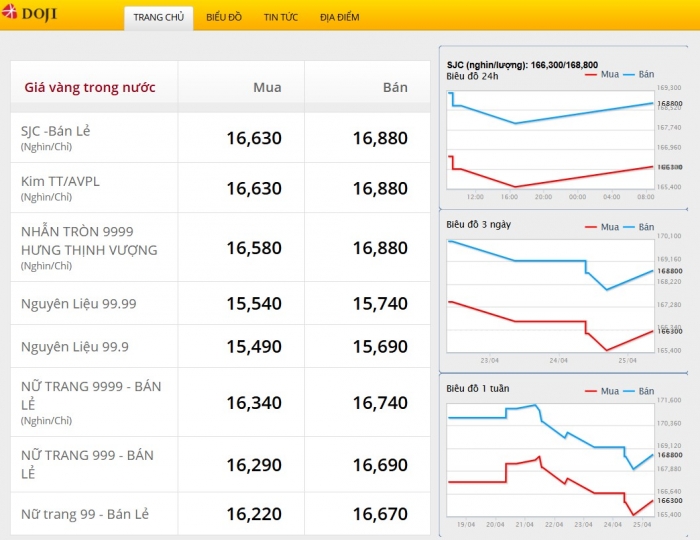Open the BIỂU ĐỒ tab
The height and width of the screenshot is (540, 700).
click(224, 18)
